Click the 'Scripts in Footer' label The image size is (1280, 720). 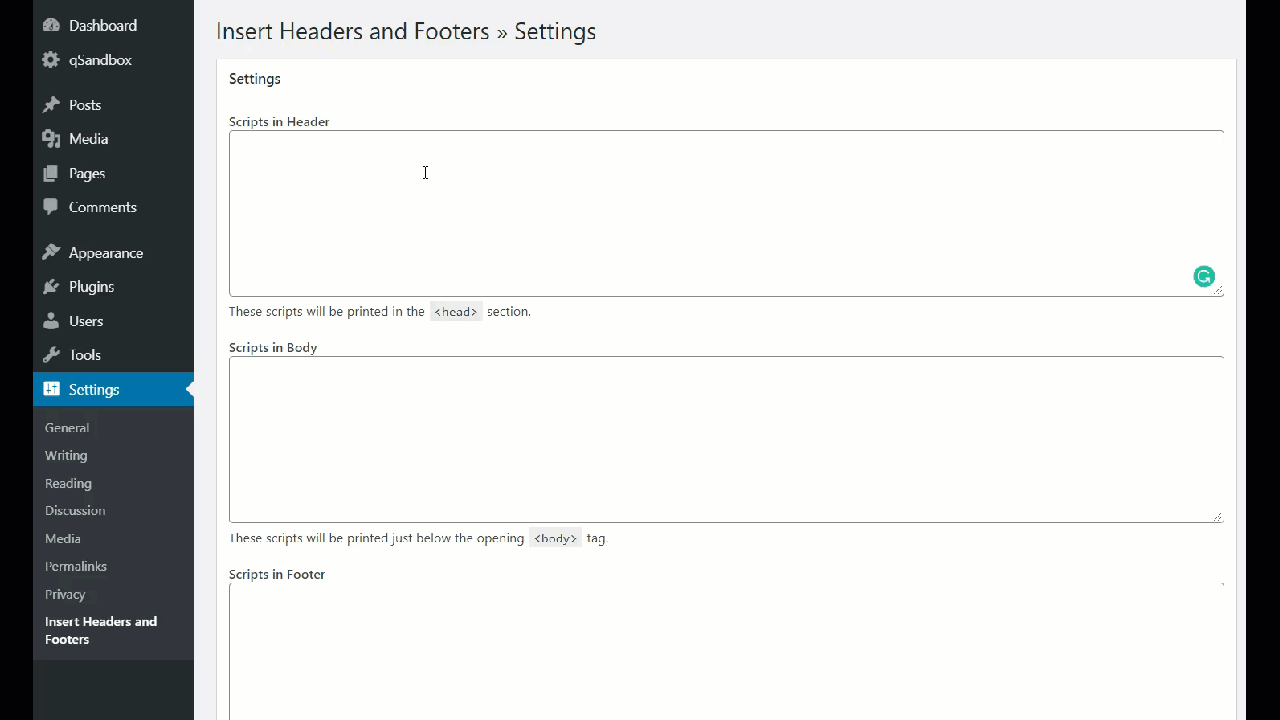[277, 575]
